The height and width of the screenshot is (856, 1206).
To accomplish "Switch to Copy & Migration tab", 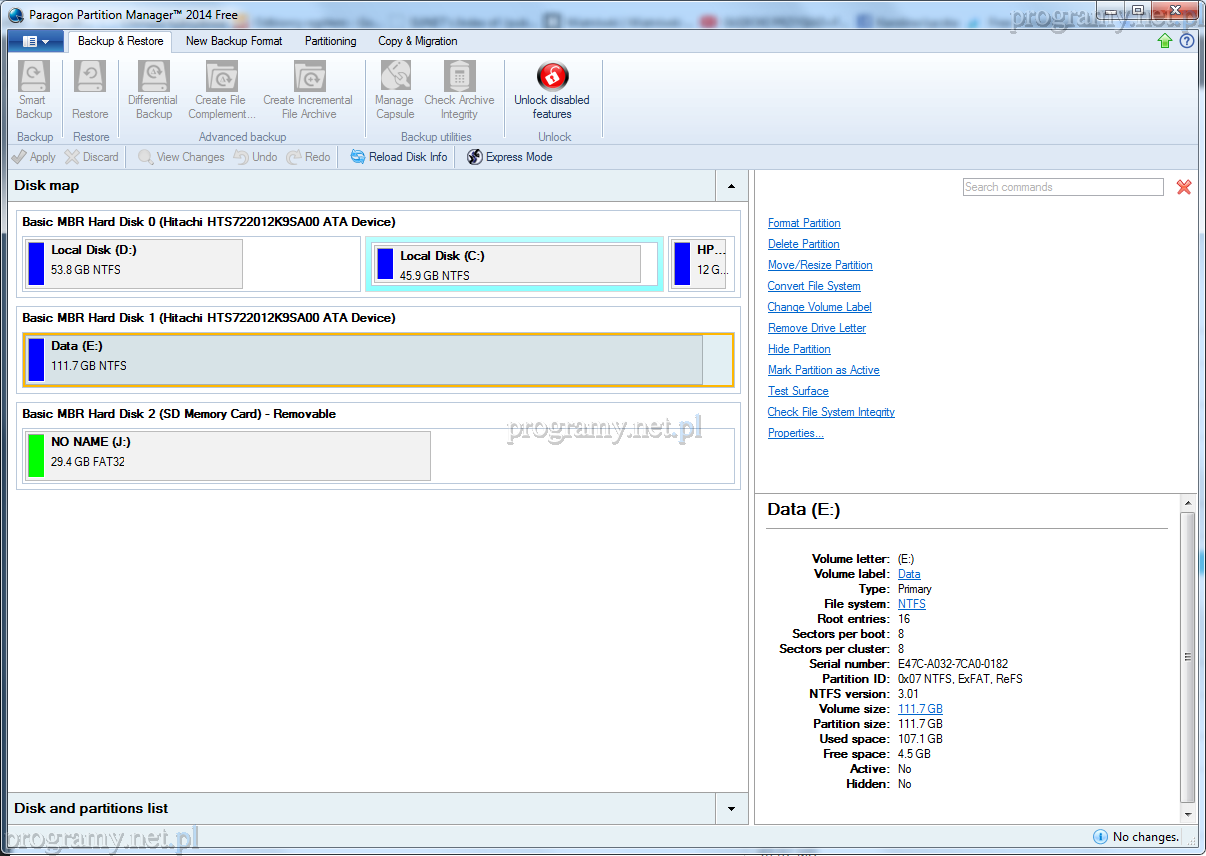I will tap(417, 41).
